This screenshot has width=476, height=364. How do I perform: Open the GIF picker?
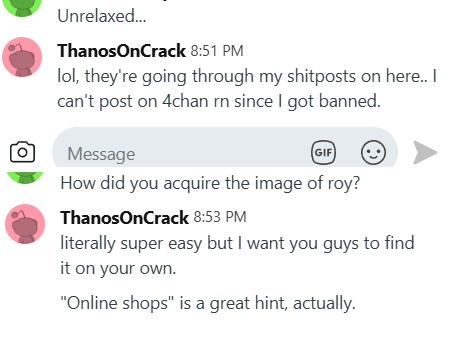point(323,153)
